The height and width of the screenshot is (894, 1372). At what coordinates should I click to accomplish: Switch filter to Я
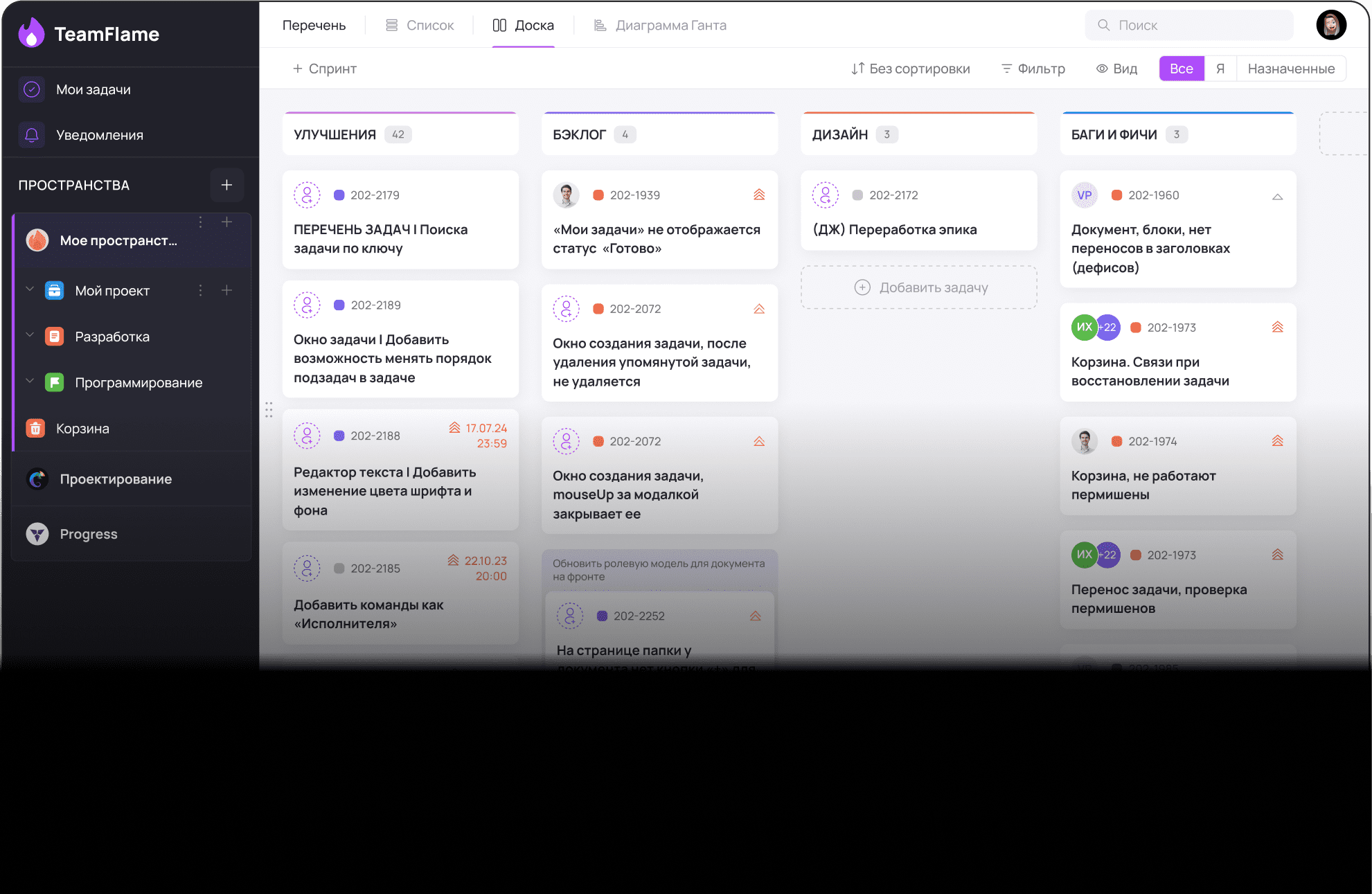click(1220, 69)
